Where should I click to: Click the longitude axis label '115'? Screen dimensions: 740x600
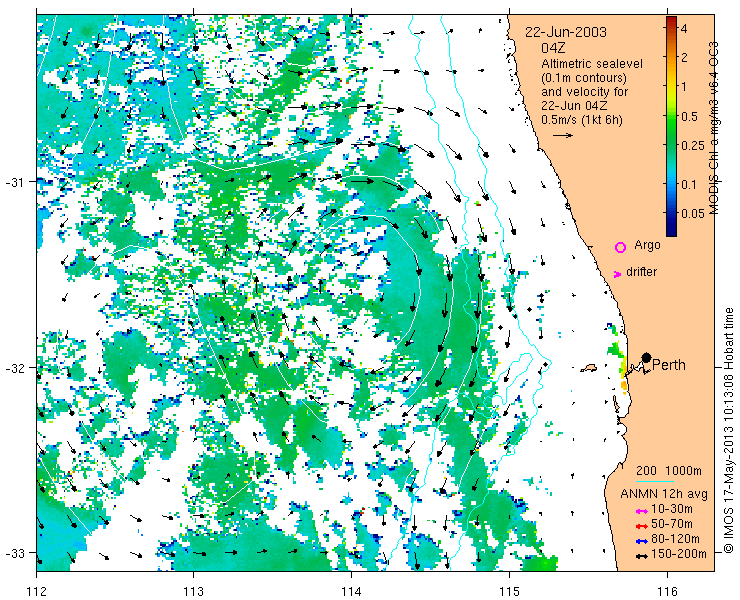509,591
